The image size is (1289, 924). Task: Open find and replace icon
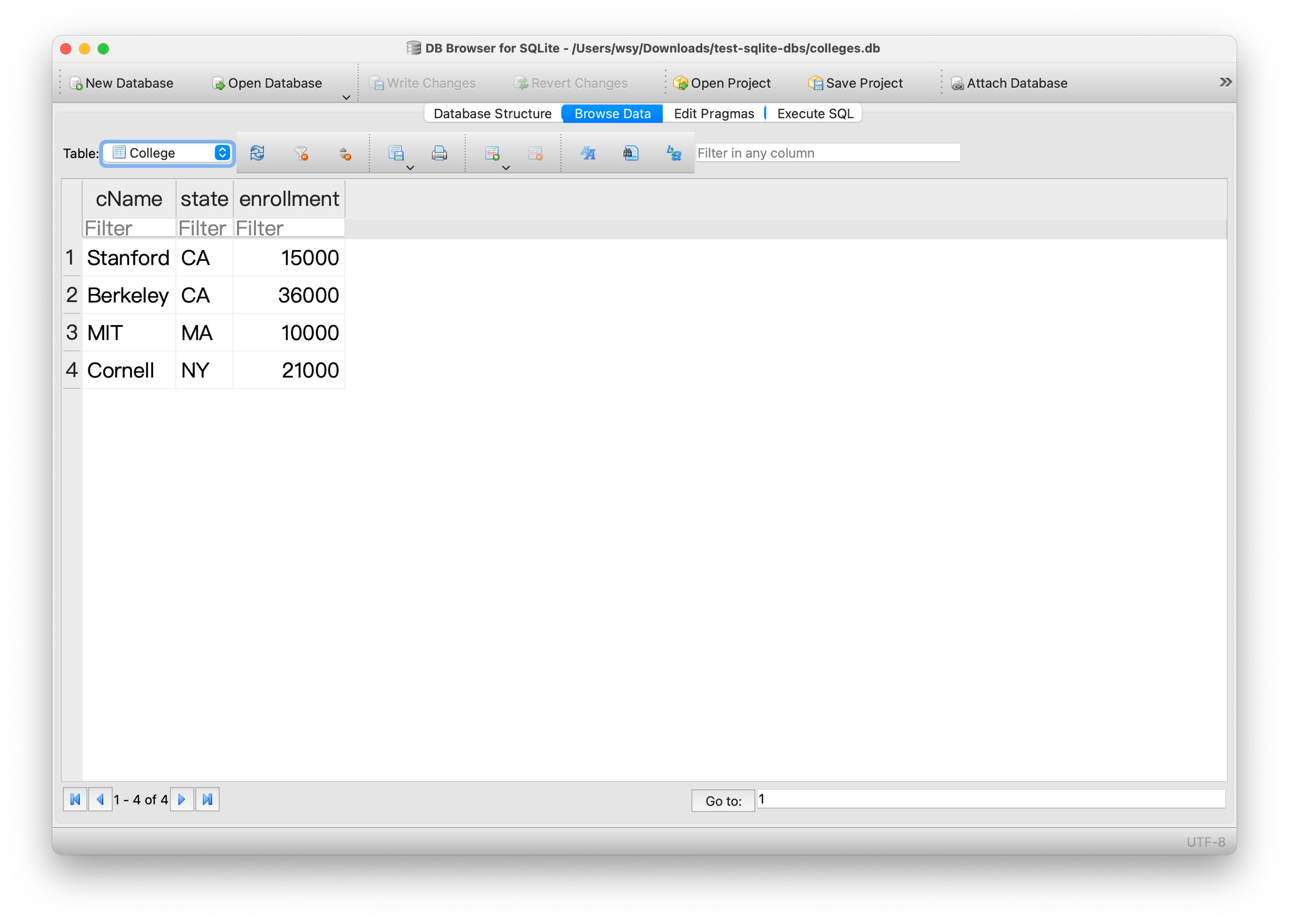674,153
